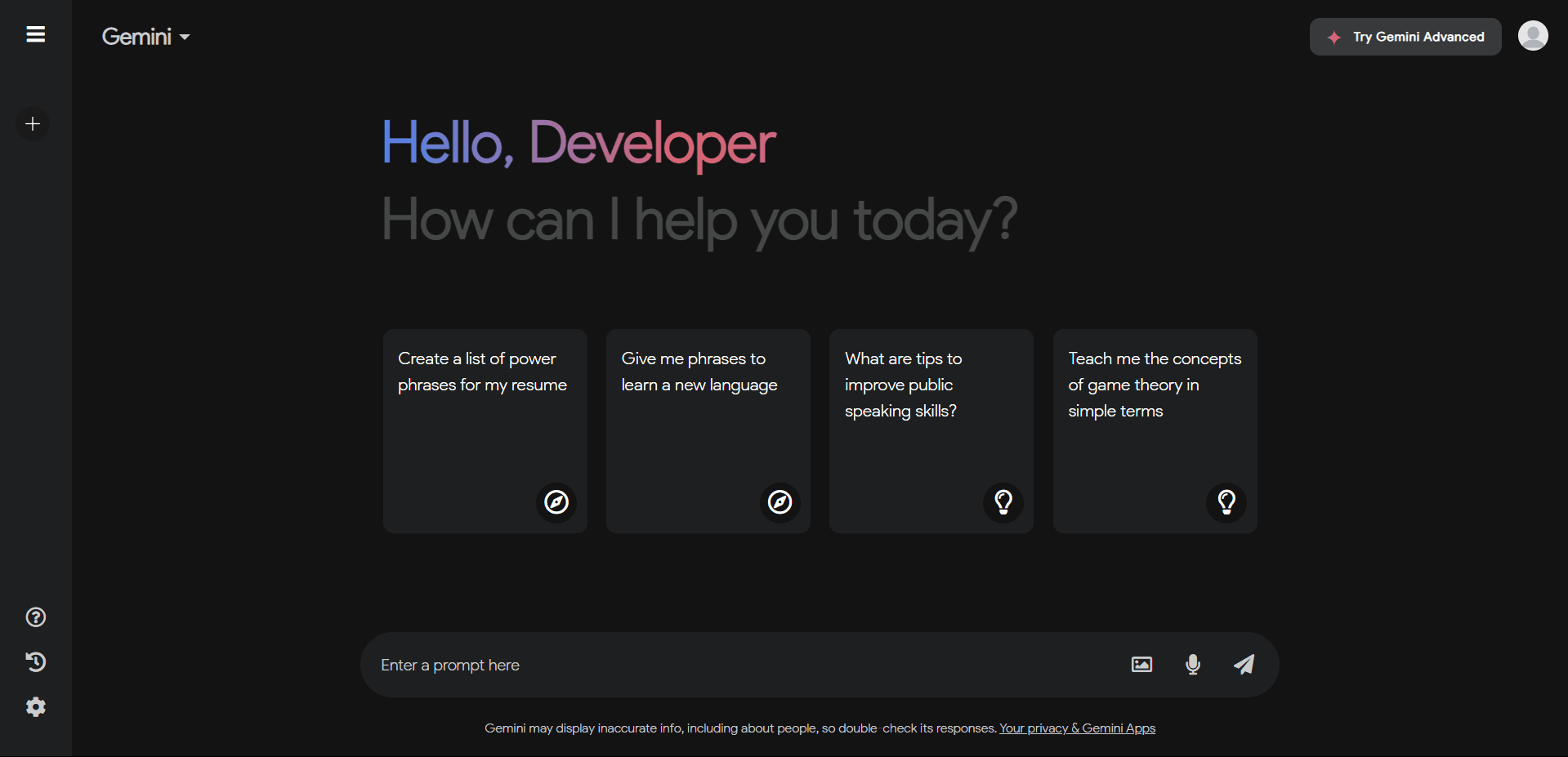Image resolution: width=1568 pixels, height=757 pixels.
Task: Click the send message paper plane icon
Action: point(1244,665)
